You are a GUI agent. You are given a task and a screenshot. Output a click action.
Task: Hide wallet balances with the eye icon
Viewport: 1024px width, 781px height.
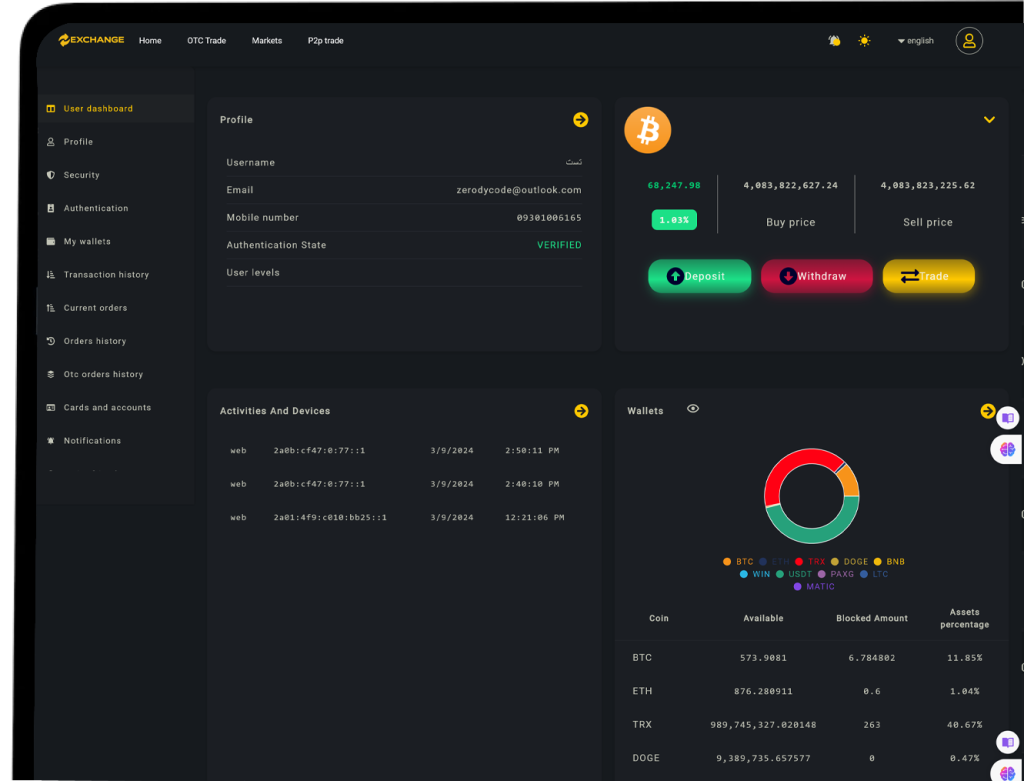coord(693,409)
